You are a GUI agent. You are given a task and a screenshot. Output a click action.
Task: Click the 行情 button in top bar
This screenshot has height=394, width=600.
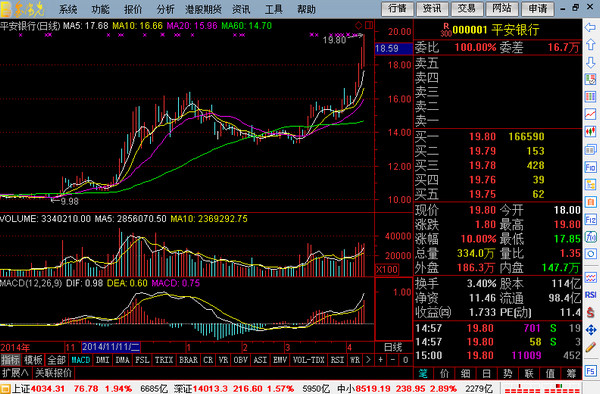point(398,8)
